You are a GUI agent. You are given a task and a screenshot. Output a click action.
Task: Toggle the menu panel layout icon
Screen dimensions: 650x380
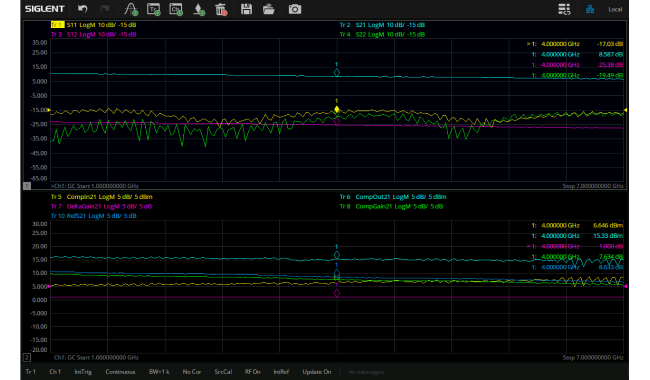(x=564, y=9)
